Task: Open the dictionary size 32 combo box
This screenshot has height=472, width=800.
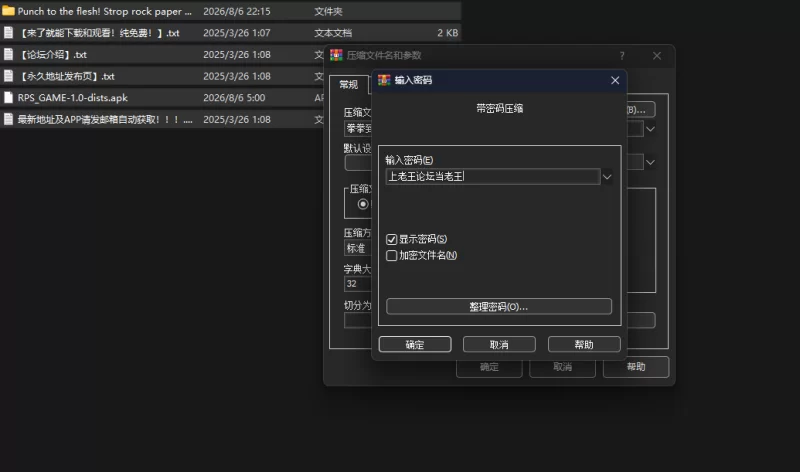Action: (358, 284)
